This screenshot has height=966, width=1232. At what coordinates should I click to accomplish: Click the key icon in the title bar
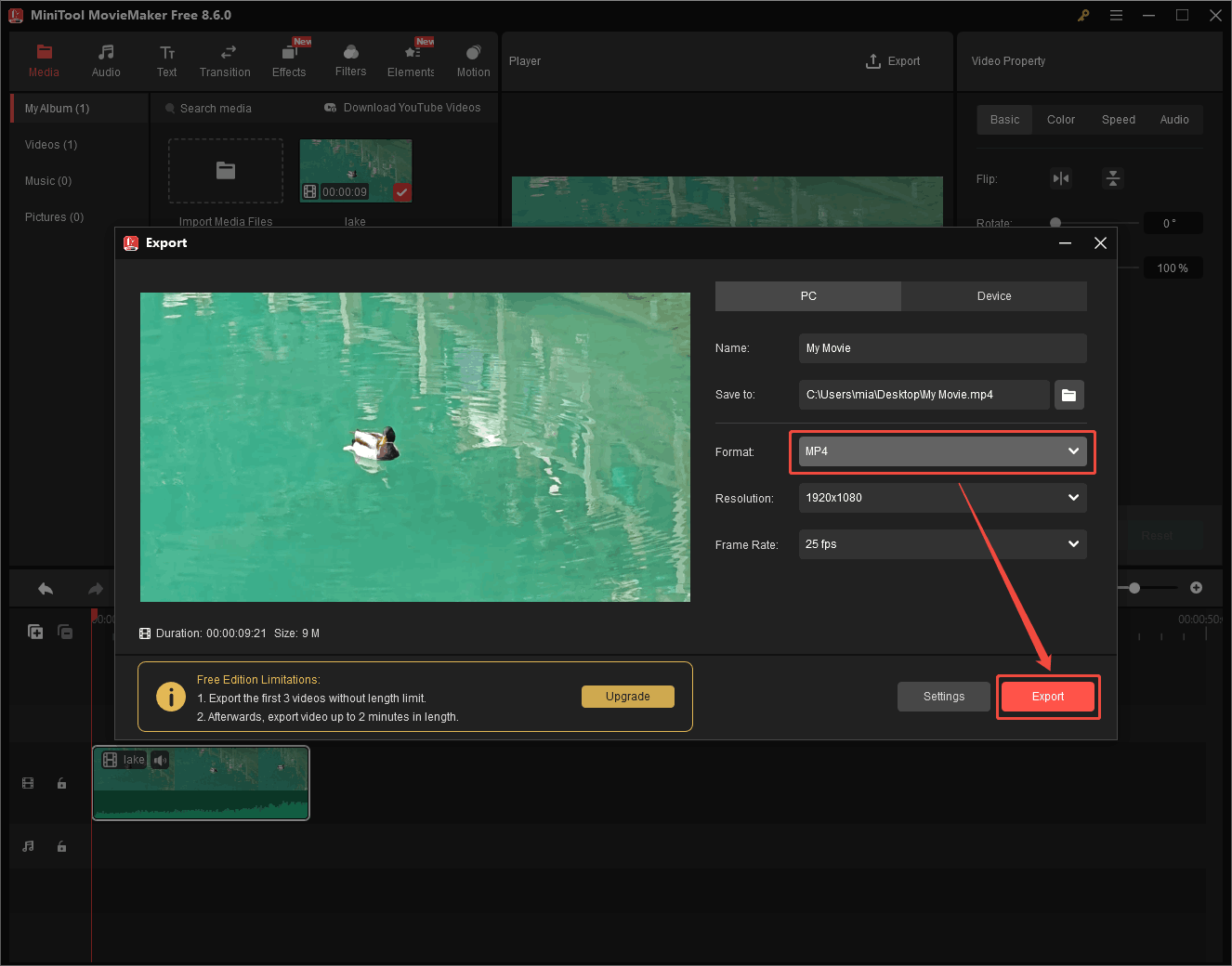1083,15
